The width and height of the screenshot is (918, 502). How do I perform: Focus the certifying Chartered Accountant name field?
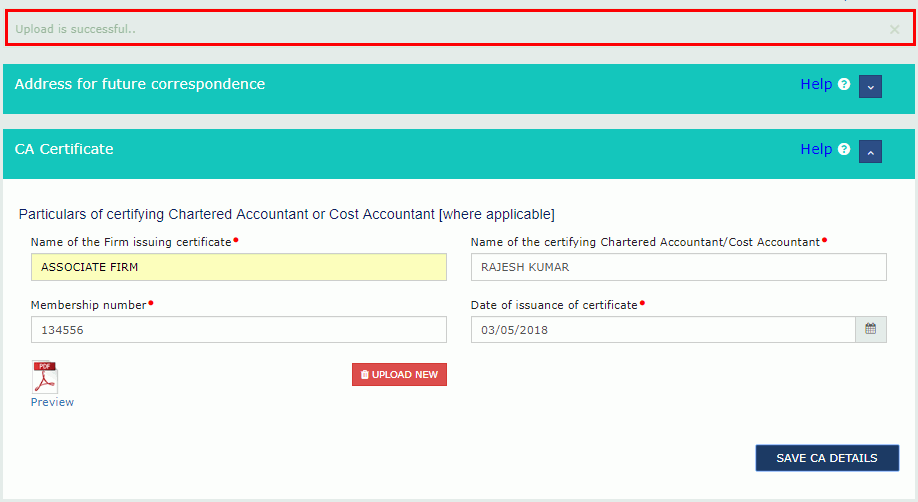678,267
